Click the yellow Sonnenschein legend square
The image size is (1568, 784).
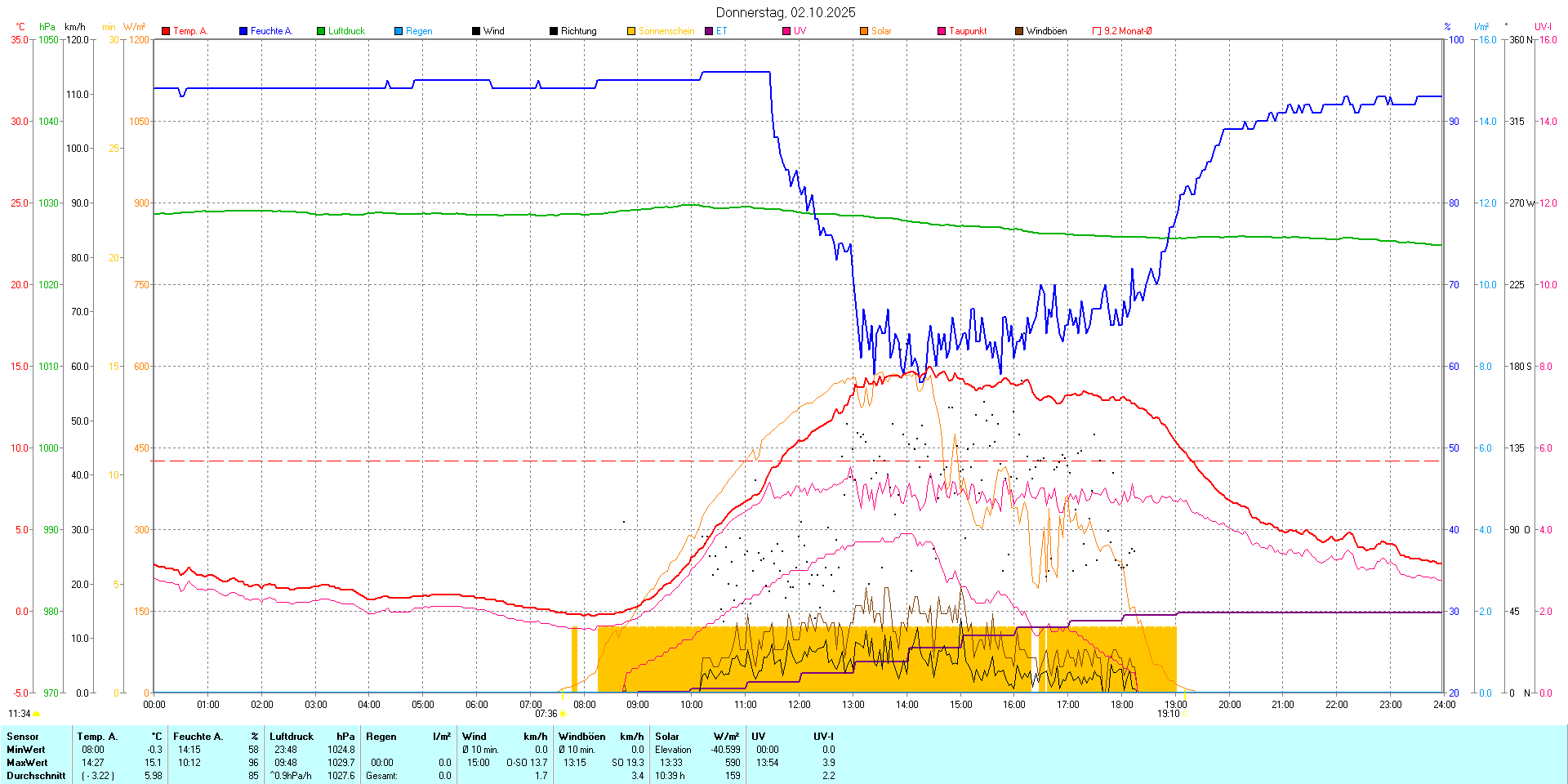631,31
